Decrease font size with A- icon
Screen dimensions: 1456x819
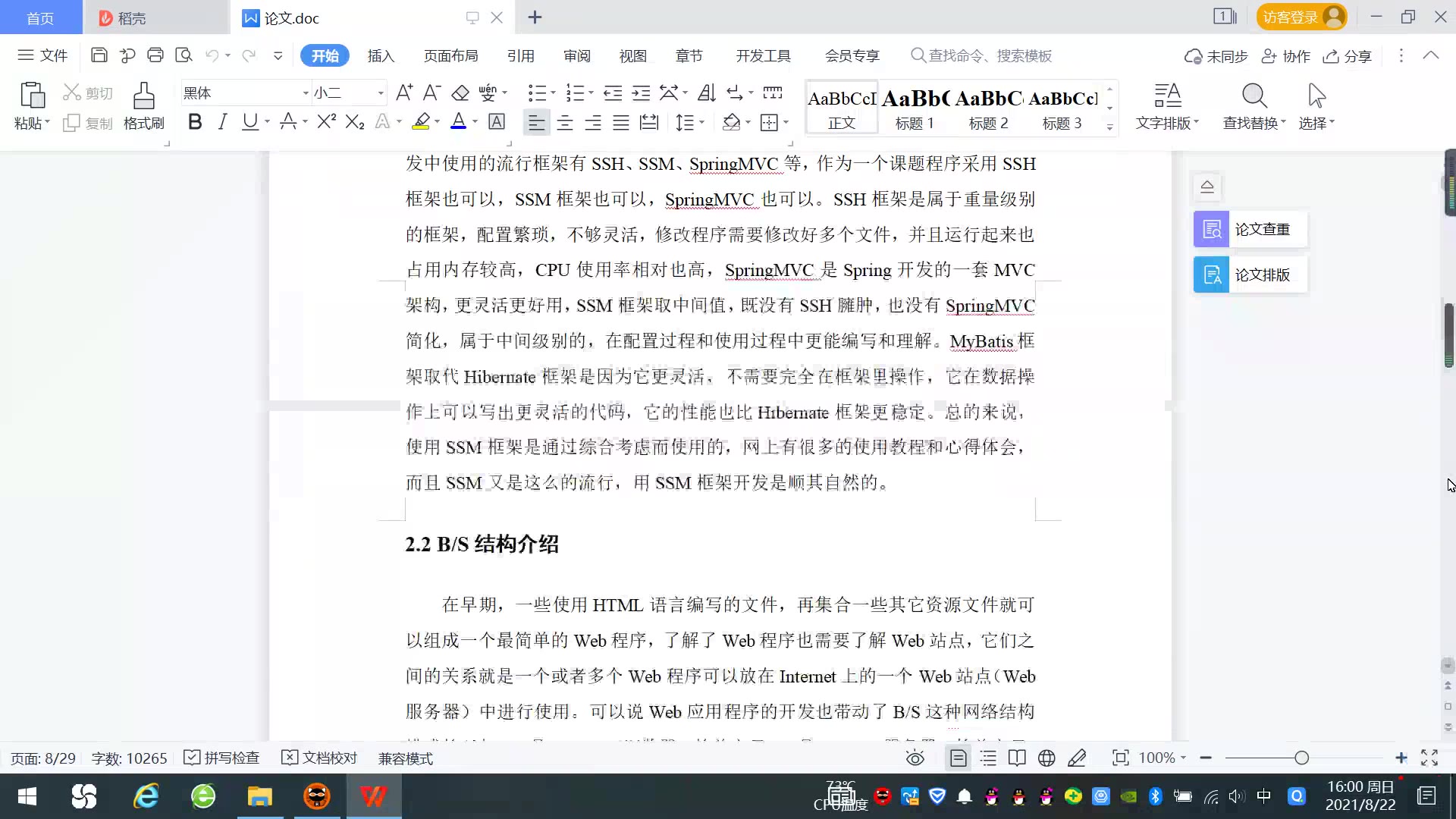point(431,93)
